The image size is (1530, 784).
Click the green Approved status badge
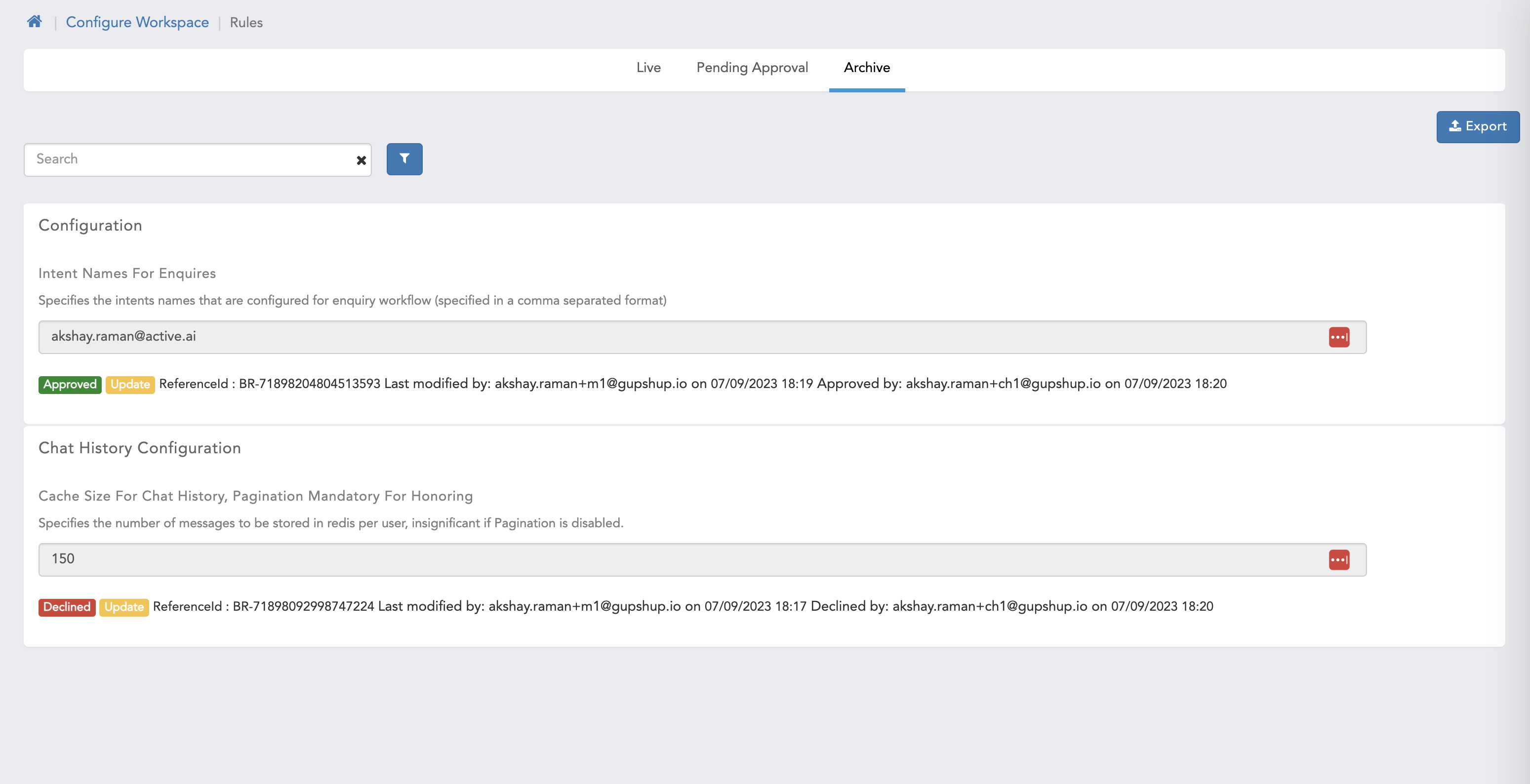pos(70,384)
